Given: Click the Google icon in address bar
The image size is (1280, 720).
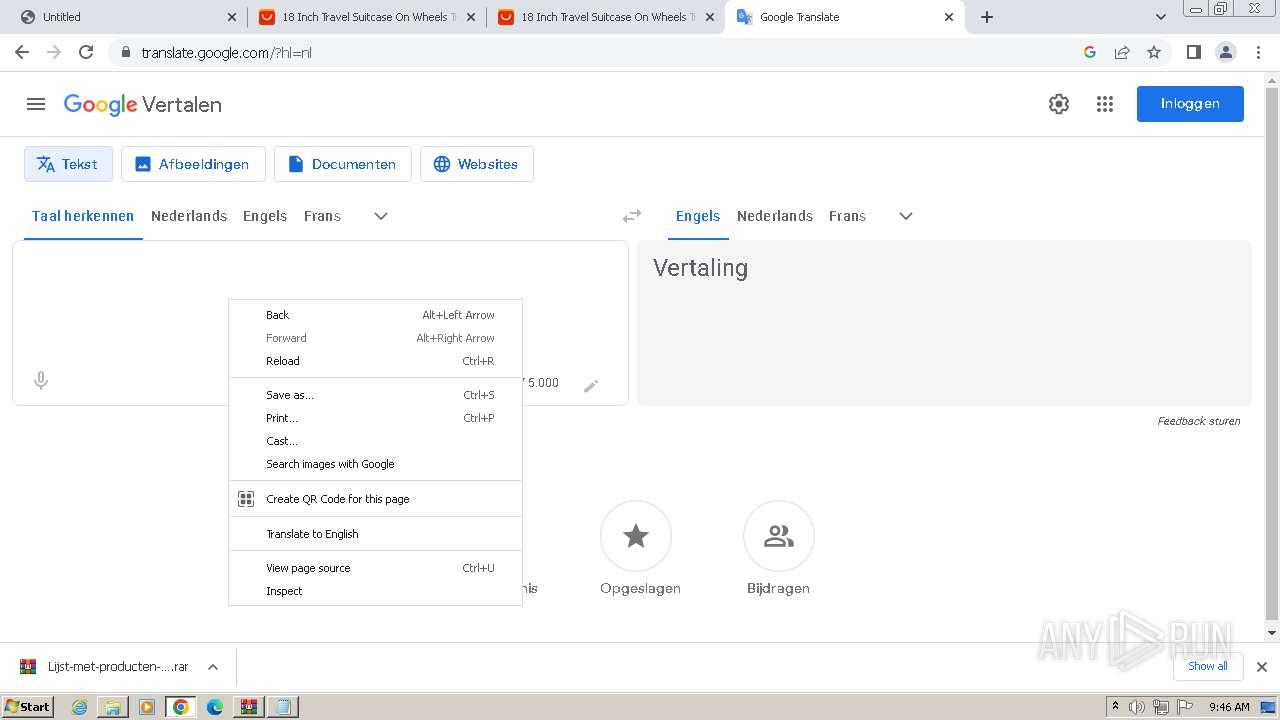Looking at the screenshot, I should pyautogui.click(x=1090, y=52).
